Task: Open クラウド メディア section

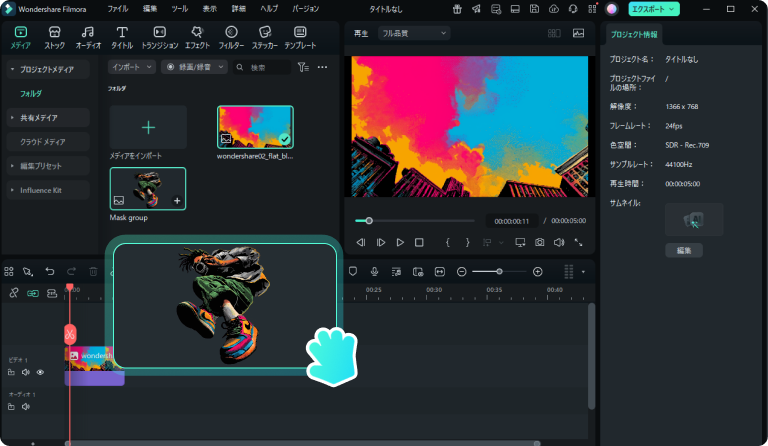Action: point(48,142)
